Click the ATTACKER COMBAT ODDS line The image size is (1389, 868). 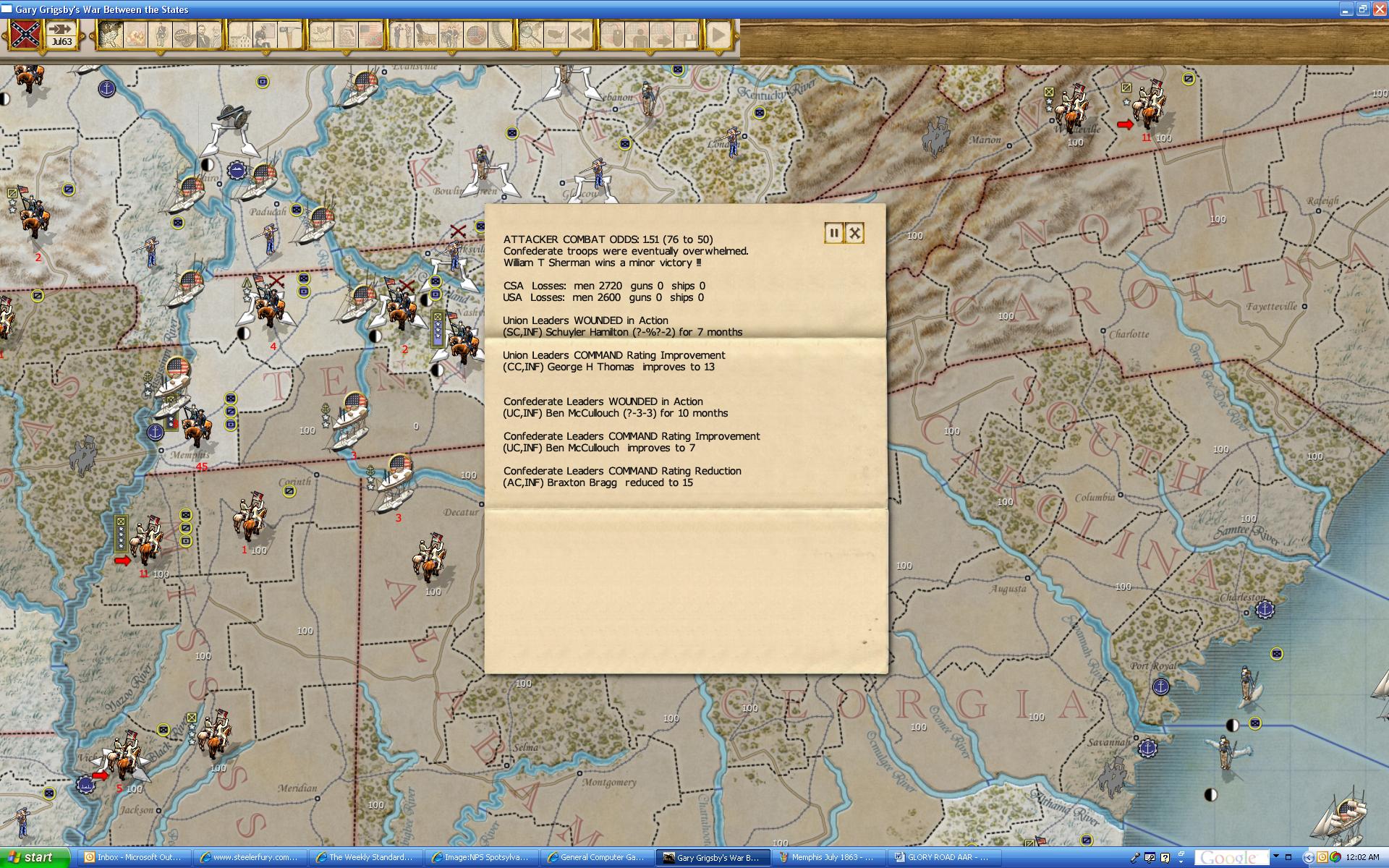point(608,239)
